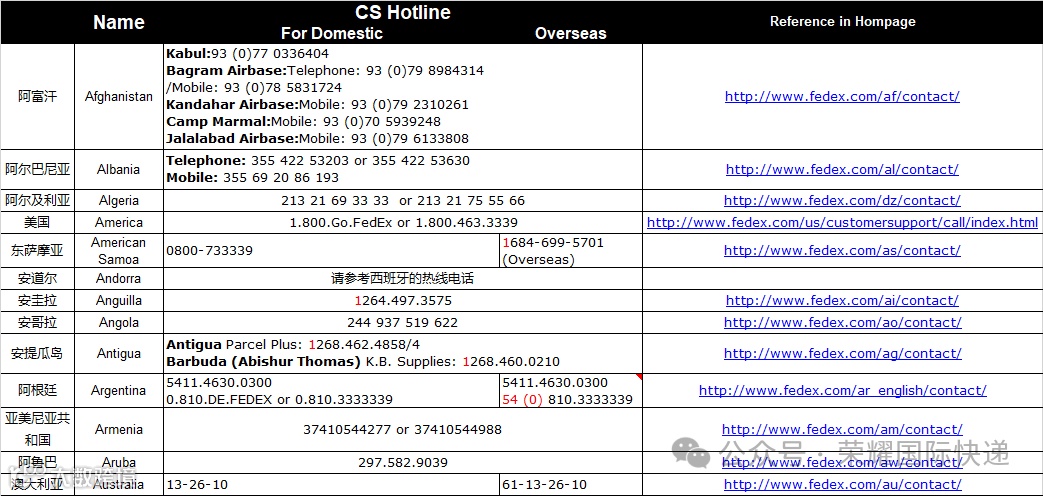The height and width of the screenshot is (496, 1043).
Task: Open the Anguilla fedex.com/ai/contact link
Action: point(842,301)
